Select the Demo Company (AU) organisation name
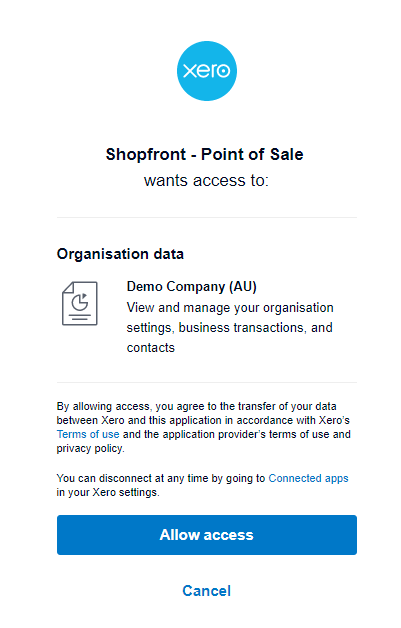401x628 pixels. coord(191,286)
